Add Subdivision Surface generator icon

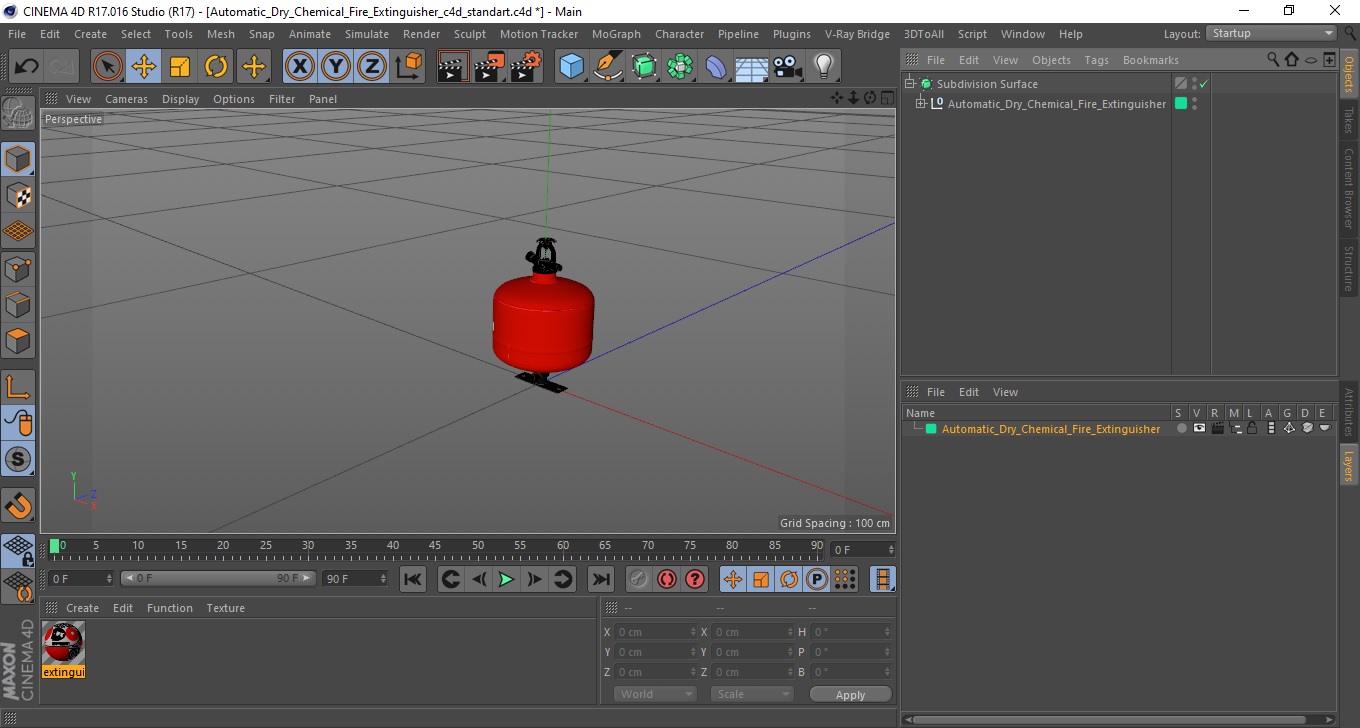[x=644, y=67]
